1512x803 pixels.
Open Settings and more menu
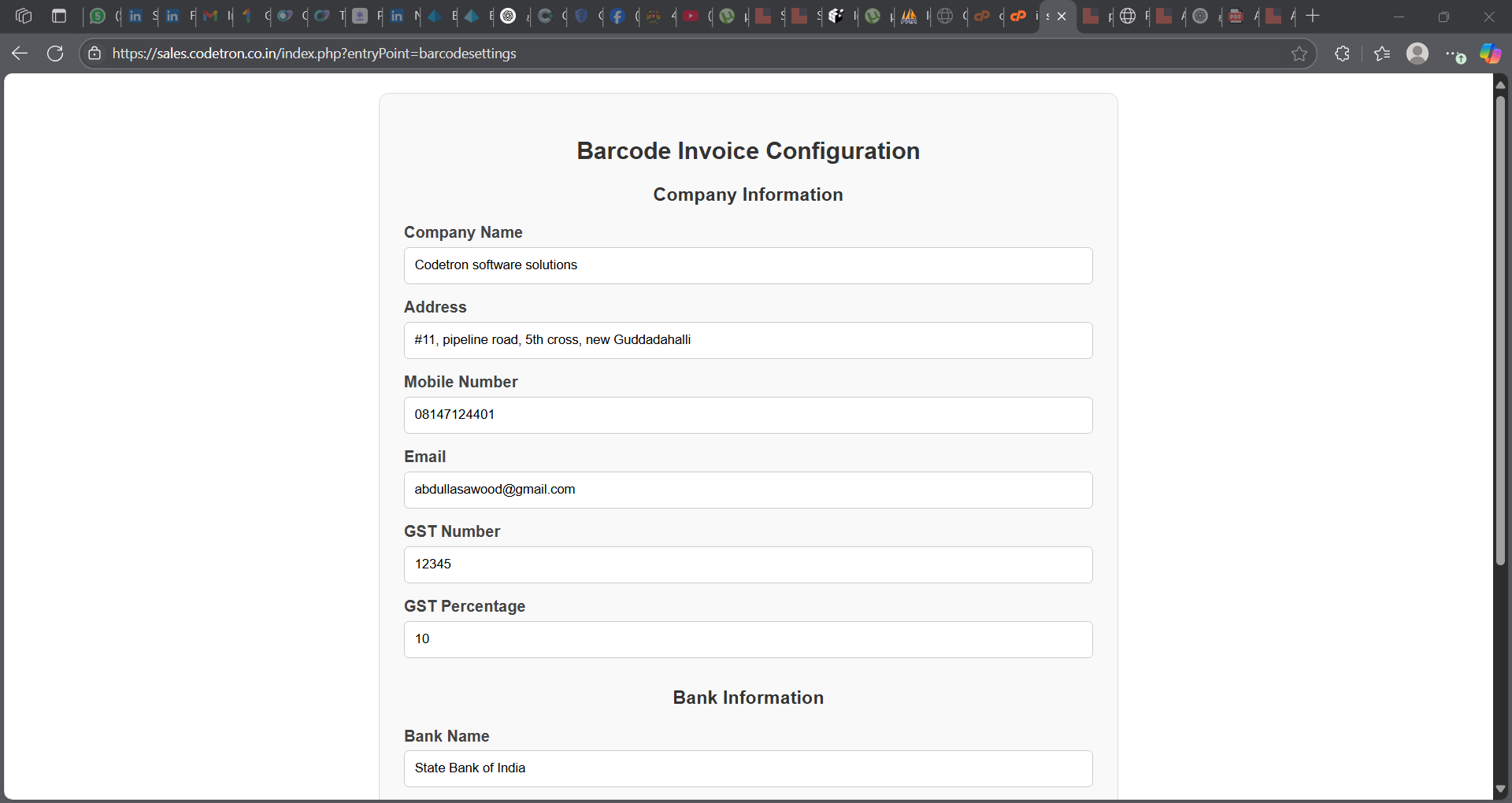[x=1455, y=54]
